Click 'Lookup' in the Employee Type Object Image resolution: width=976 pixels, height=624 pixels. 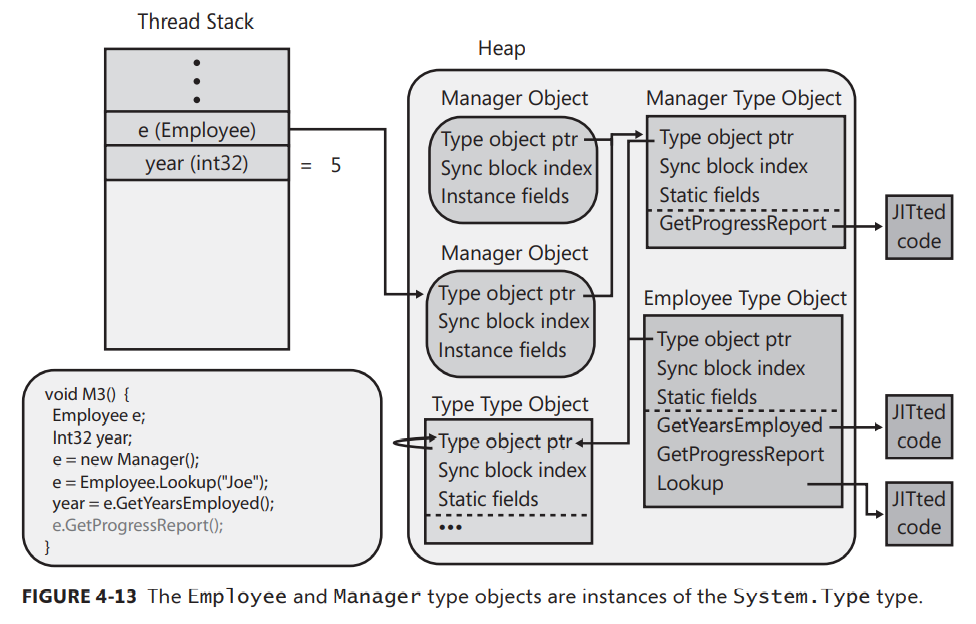click(x=689, y=483)
